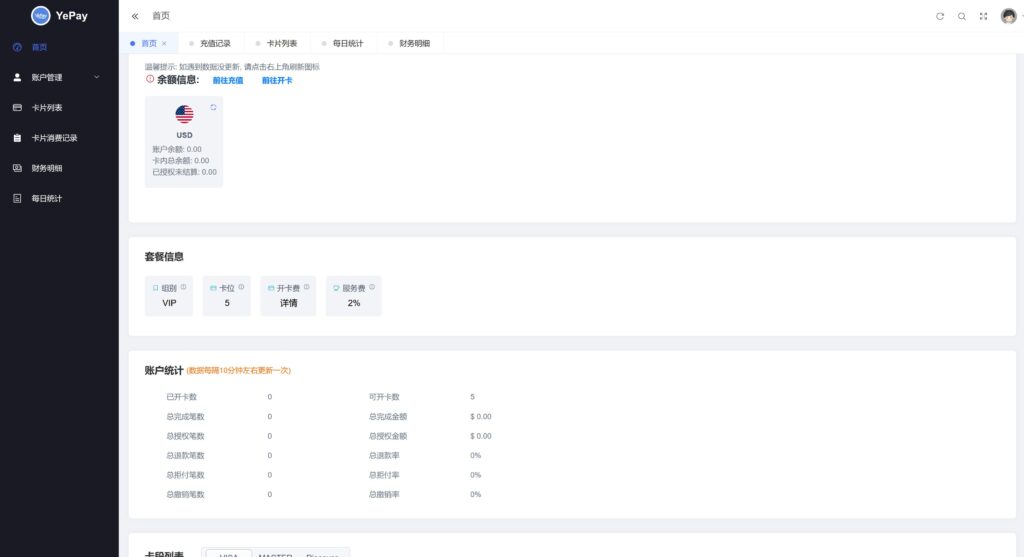Click 详情 under 开卡费
Viewport: 1024px width, 557px height.
click(288, 303)
